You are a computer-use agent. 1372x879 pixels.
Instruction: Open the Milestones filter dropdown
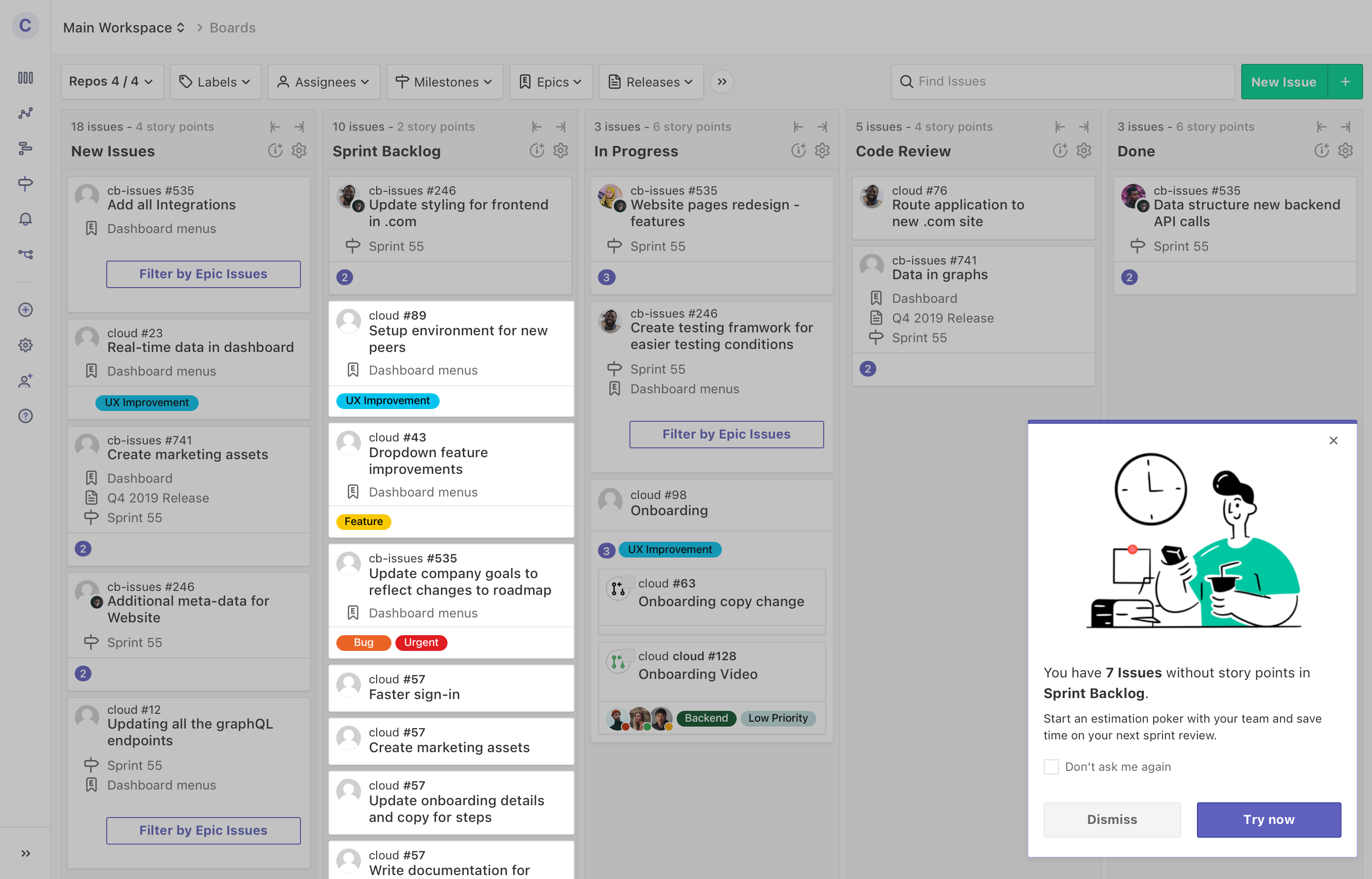coord(444,82)
